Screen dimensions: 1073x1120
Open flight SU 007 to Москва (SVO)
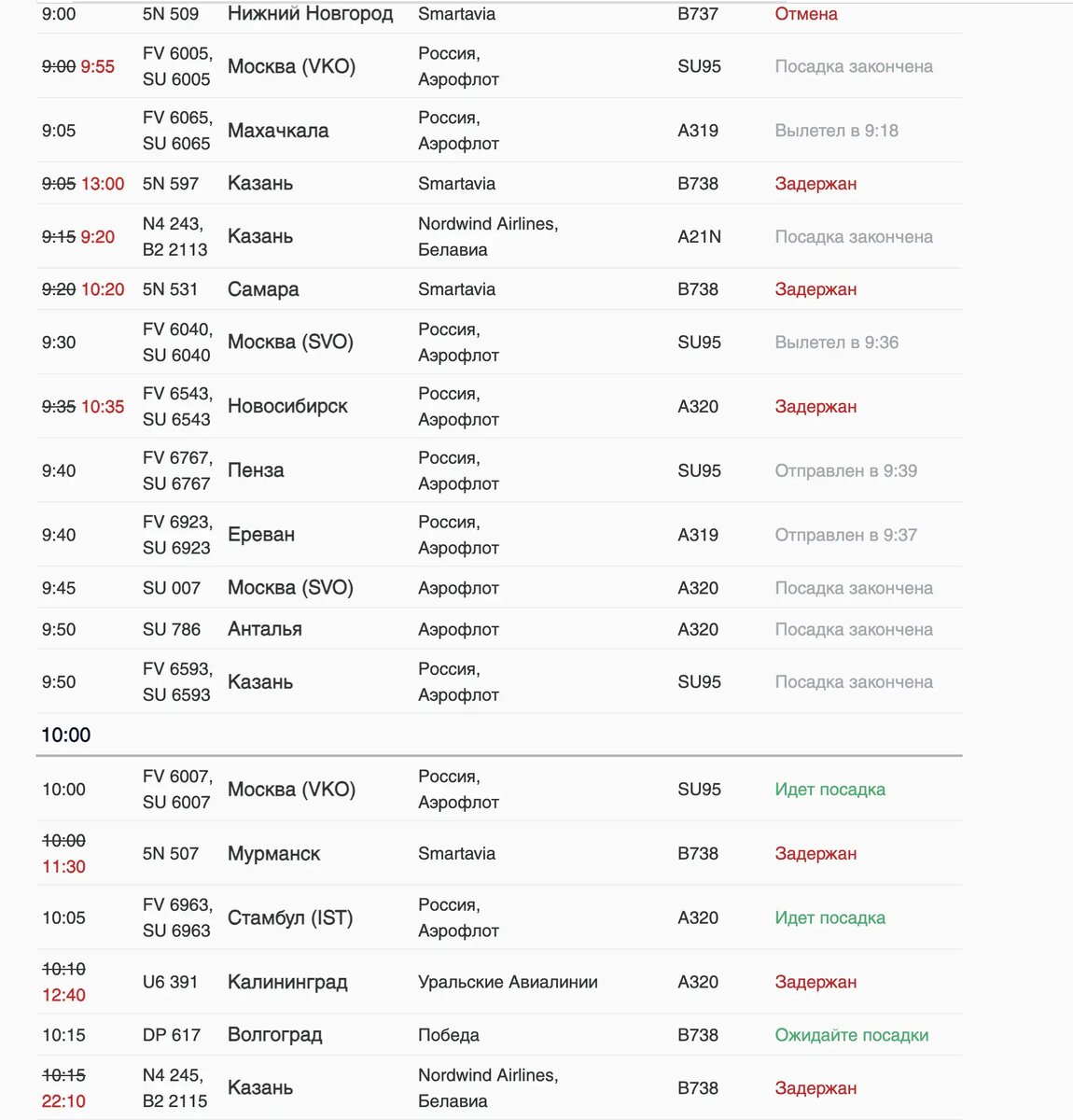click(x=499, y=588)
